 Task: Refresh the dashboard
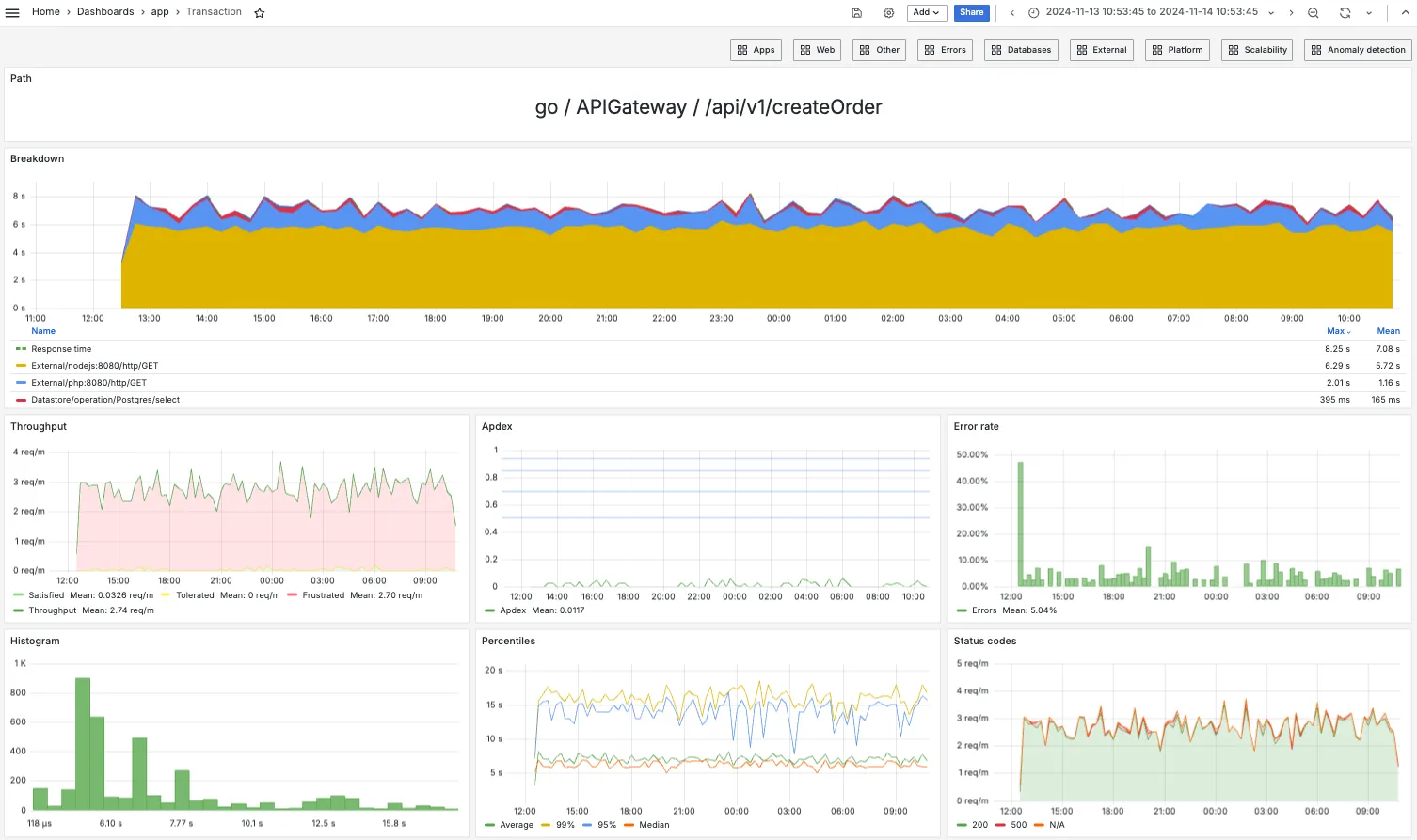1345,13
